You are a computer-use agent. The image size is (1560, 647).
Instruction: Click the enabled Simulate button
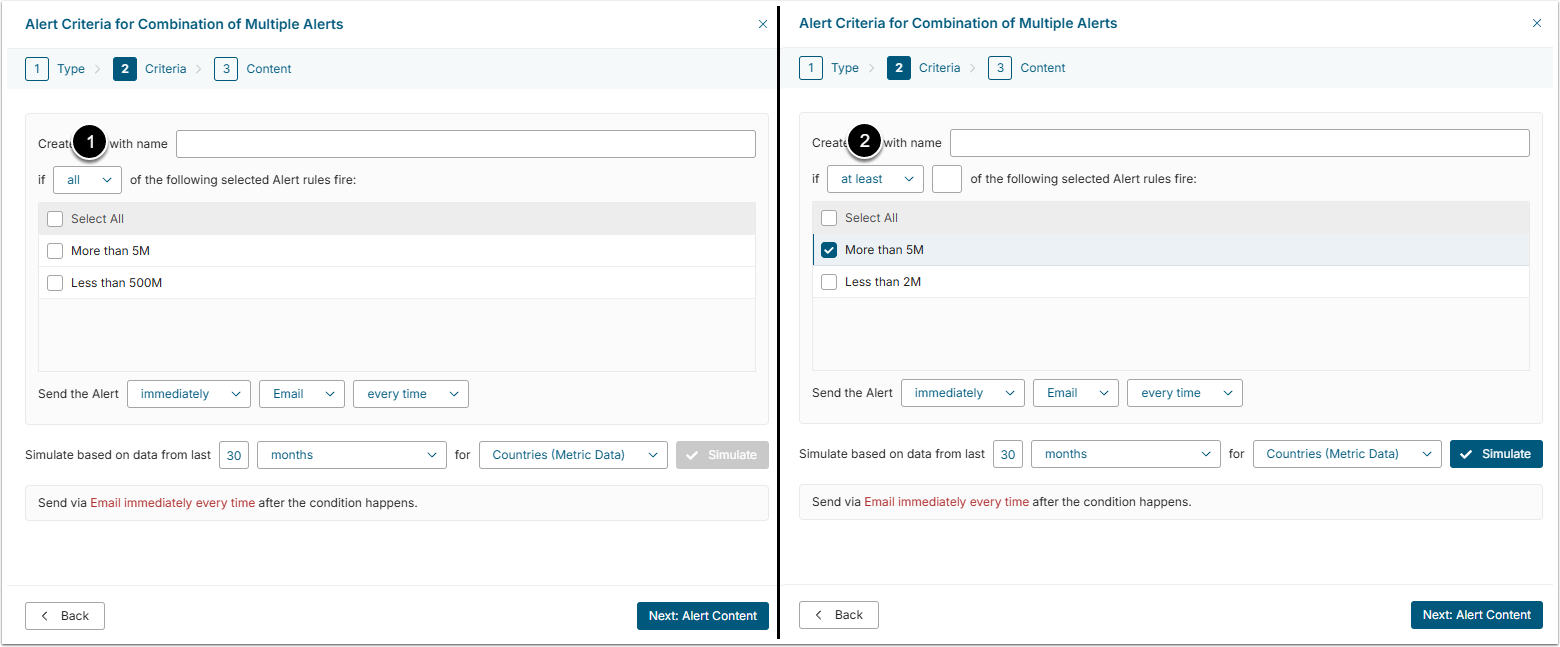point(1496,454)
